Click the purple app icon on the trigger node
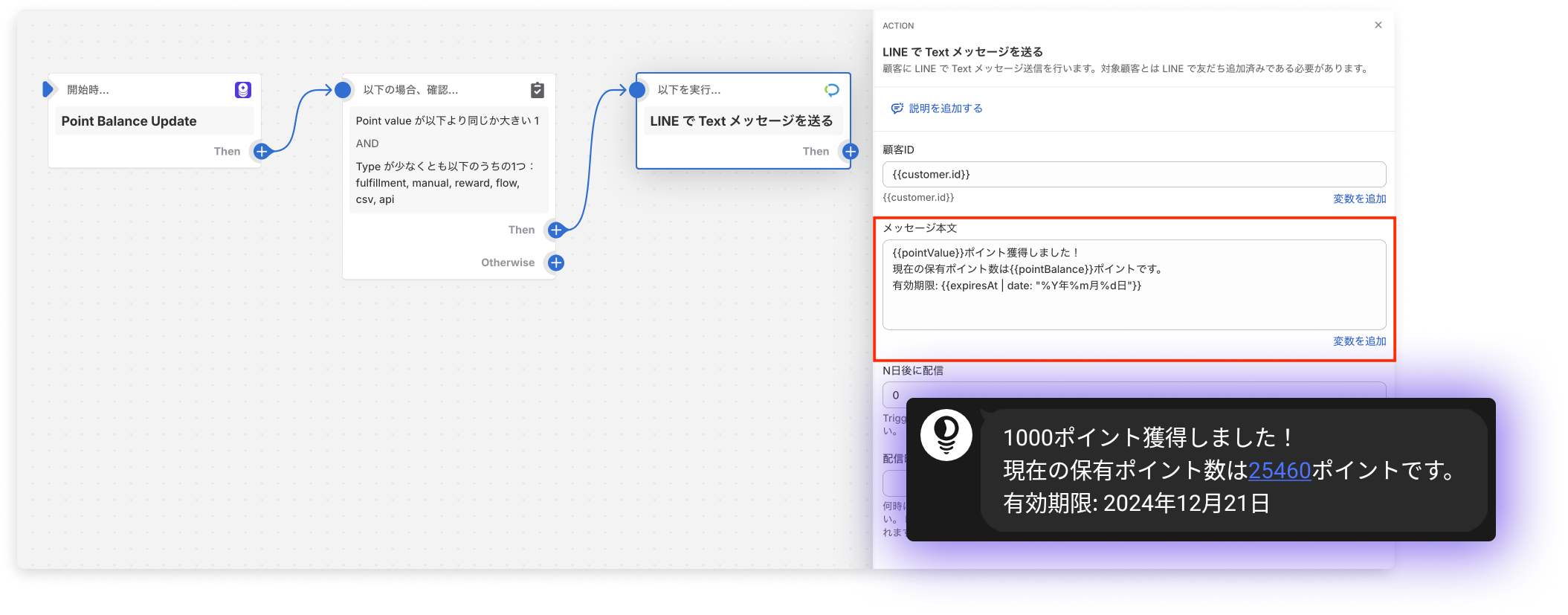1568x615 pixels. (x=243, y=90)
